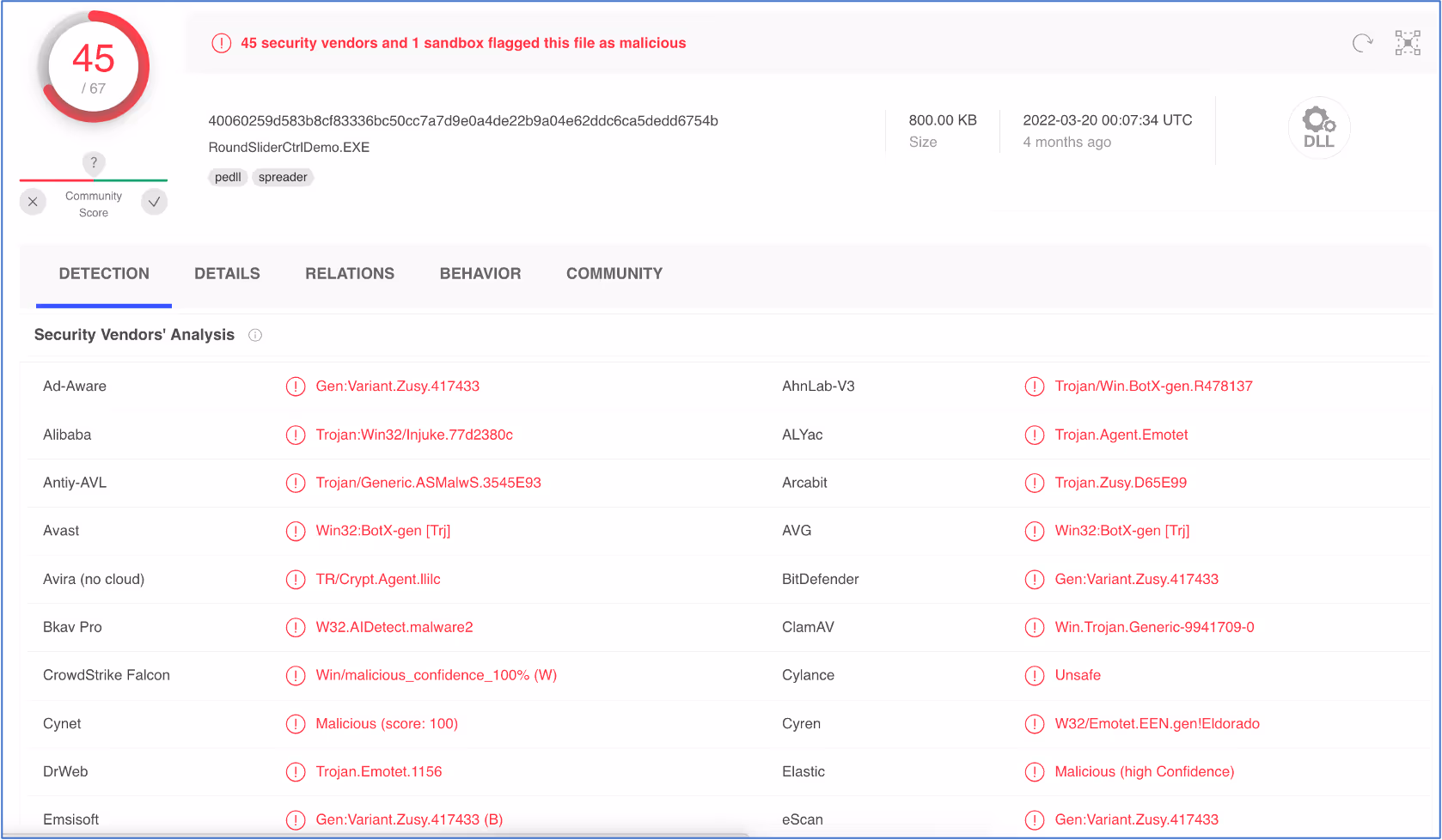Click the Trojan:Win32/Injuke.77d2380c detection
Viewport: 1442px width, 840px height.
[x=414, y=435]
